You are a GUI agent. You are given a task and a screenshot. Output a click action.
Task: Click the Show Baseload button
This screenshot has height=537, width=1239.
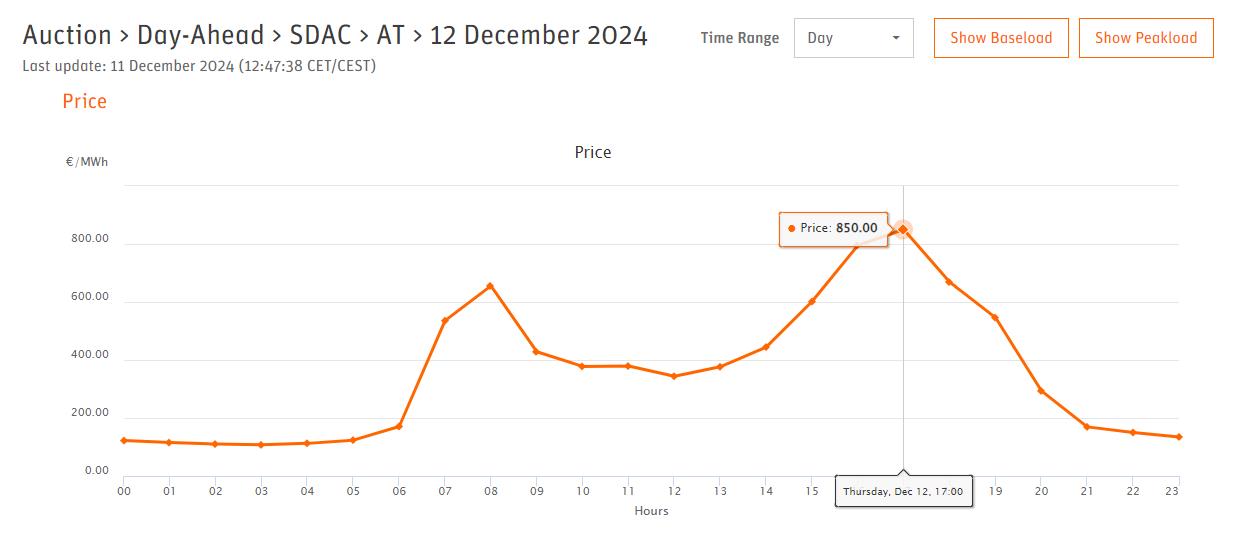[1001, 38]
